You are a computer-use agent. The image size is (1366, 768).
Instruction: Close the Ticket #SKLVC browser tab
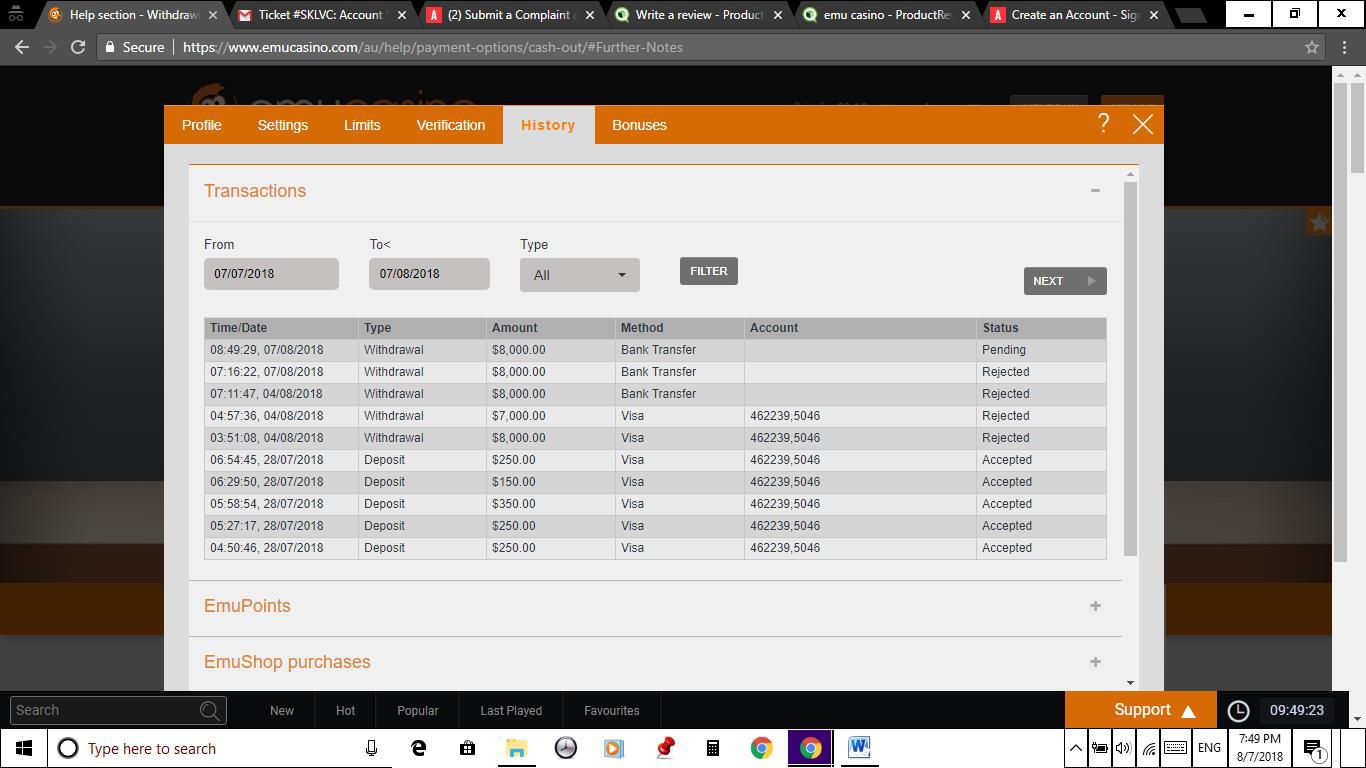(x=401, y=15)
